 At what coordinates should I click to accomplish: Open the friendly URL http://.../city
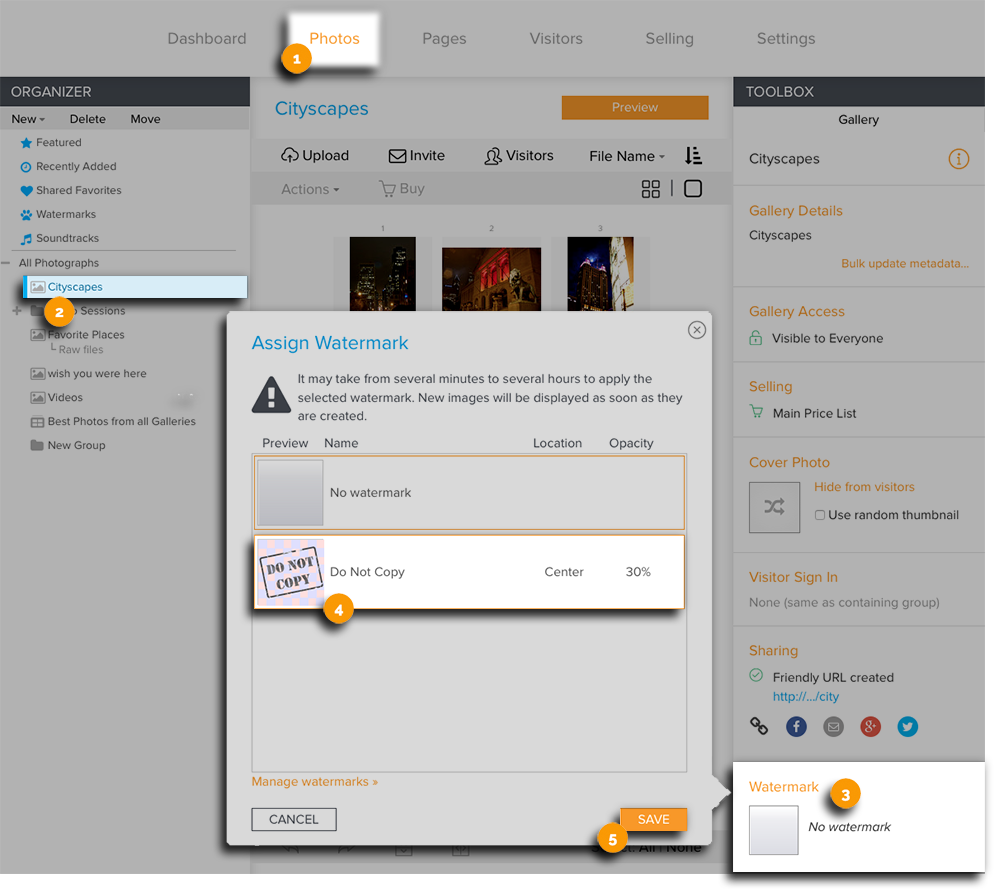pos(805,696)
